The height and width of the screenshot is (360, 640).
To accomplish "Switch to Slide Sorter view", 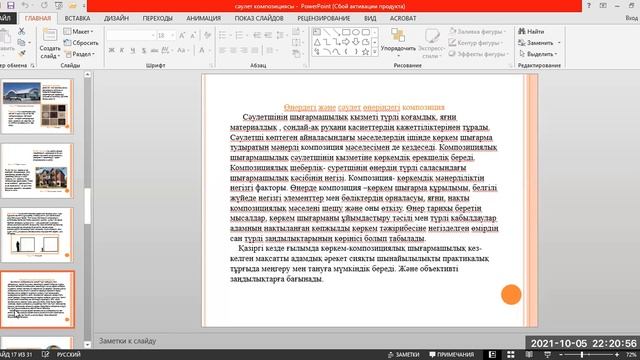I will 511,355.
